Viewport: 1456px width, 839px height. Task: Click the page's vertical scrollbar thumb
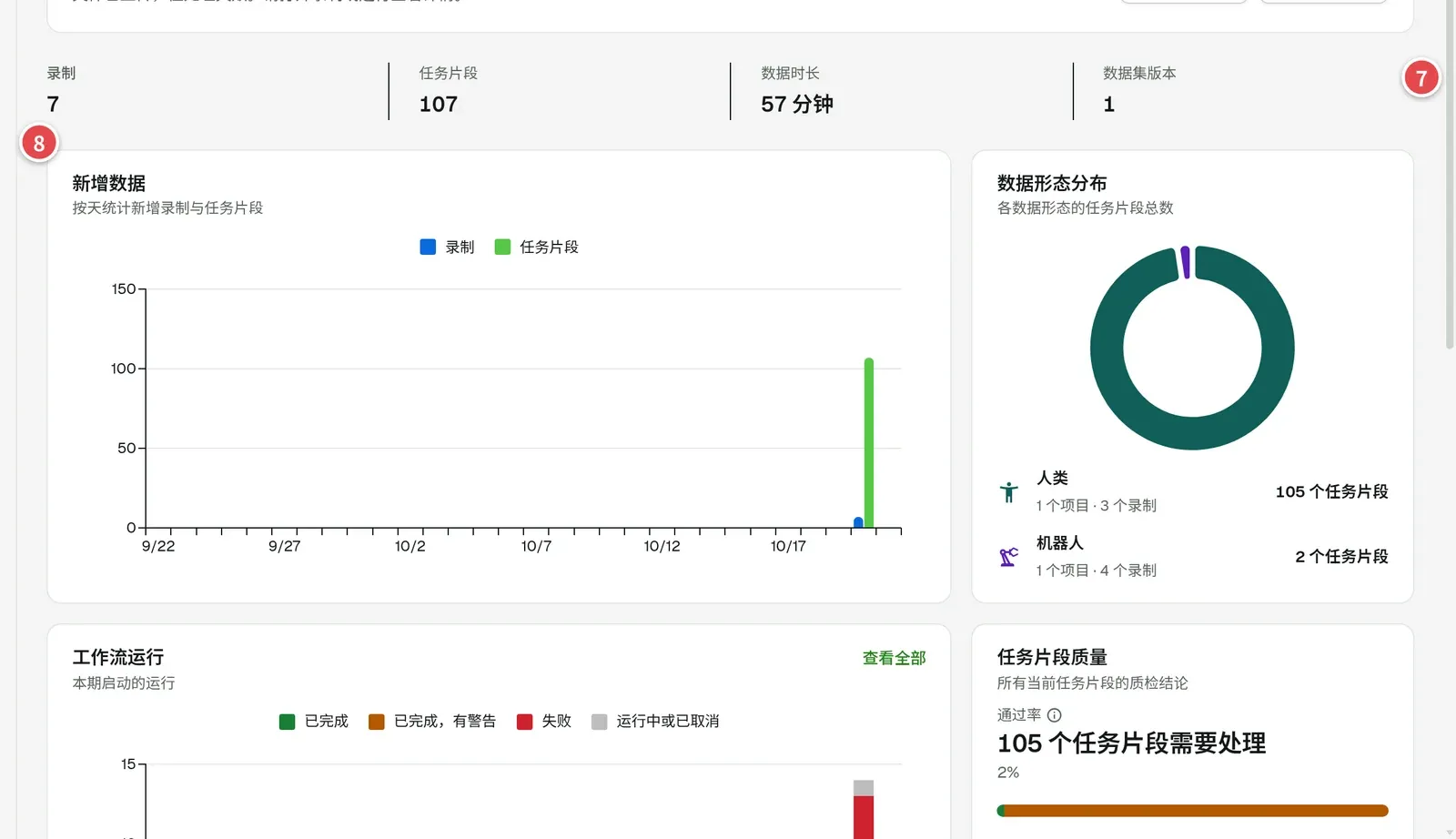tap(1450, 173)
